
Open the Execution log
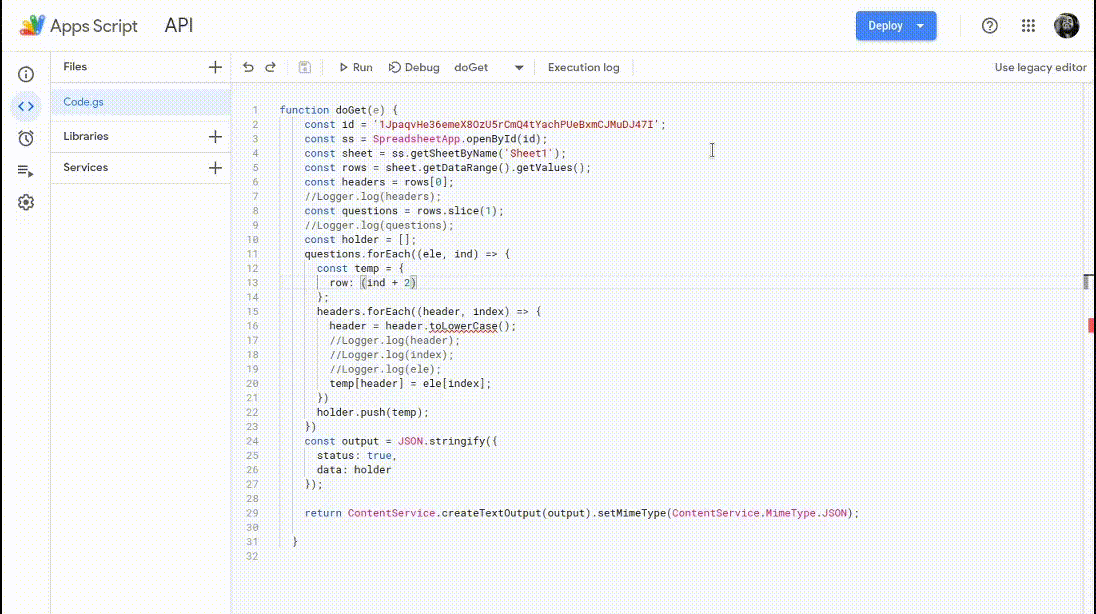(583, 67)
